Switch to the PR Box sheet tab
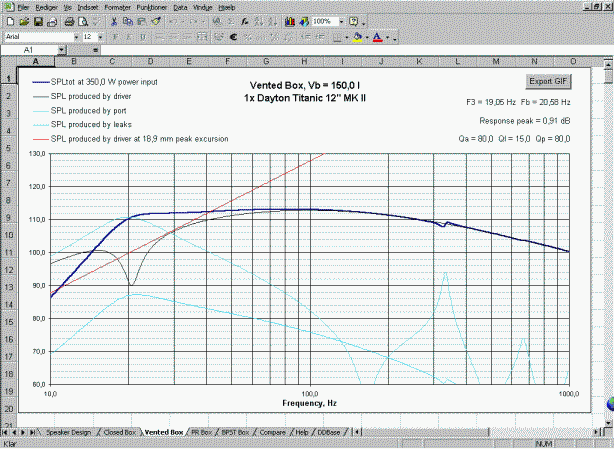This screenshot has height=449, width=614. tap(201, 432)
